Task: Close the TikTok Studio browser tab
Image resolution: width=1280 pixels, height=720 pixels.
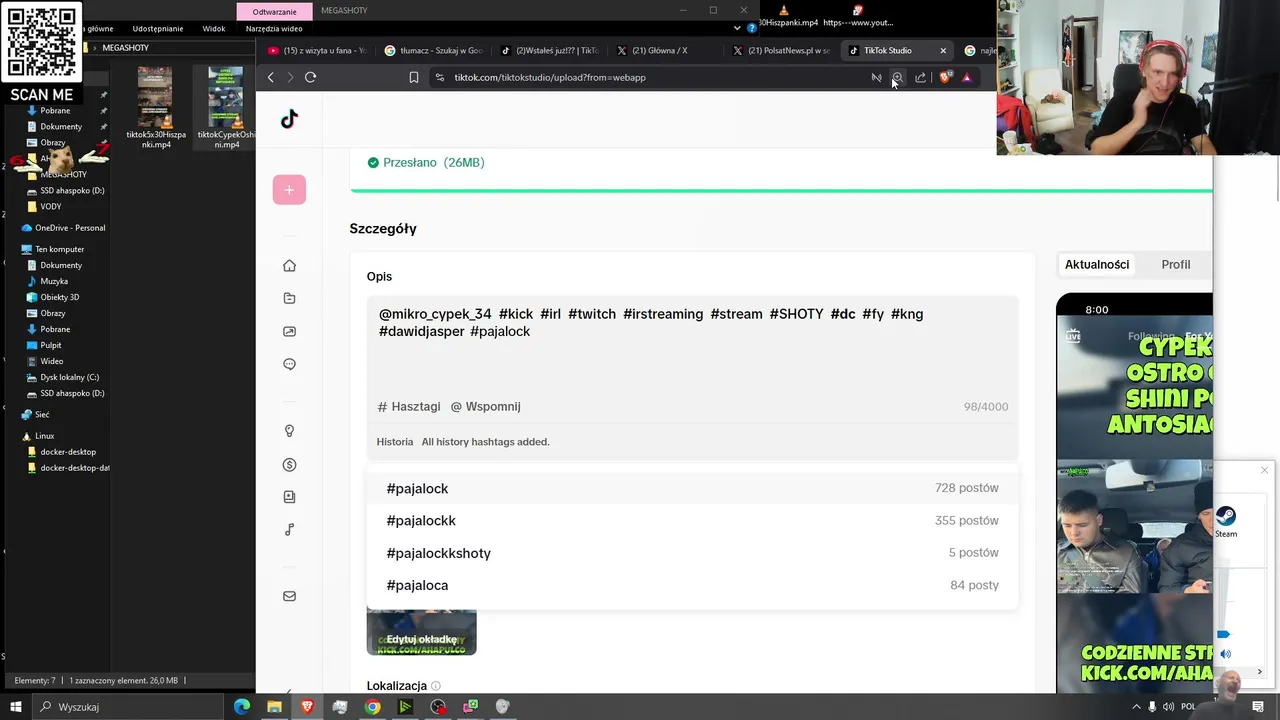Action: pos(942,50)
